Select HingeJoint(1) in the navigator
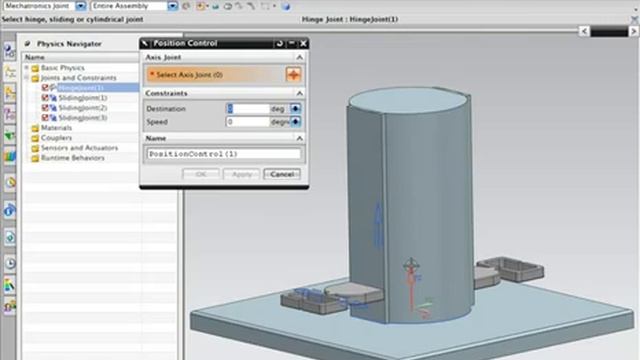 point(81,87)
